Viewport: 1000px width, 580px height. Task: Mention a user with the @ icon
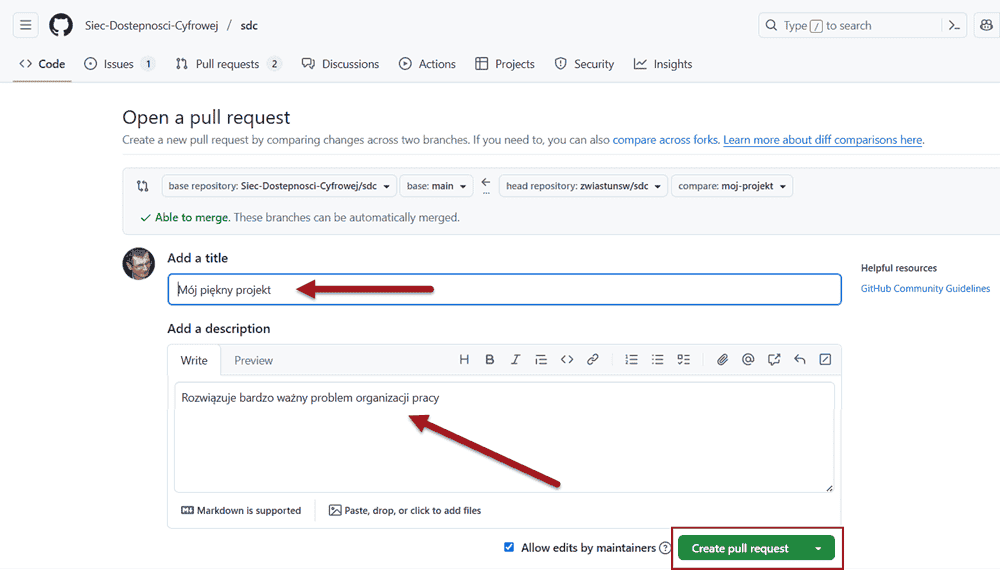[747, 360]
